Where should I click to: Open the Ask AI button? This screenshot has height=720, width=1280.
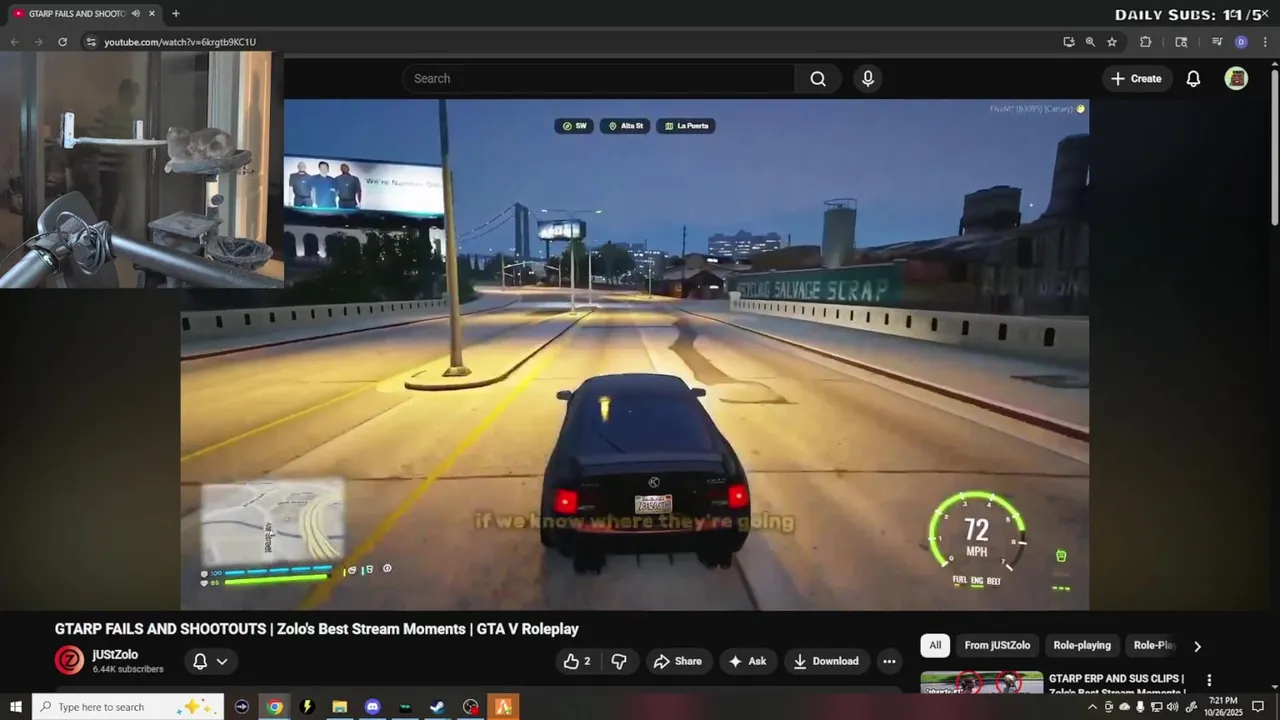coord(747,661)
